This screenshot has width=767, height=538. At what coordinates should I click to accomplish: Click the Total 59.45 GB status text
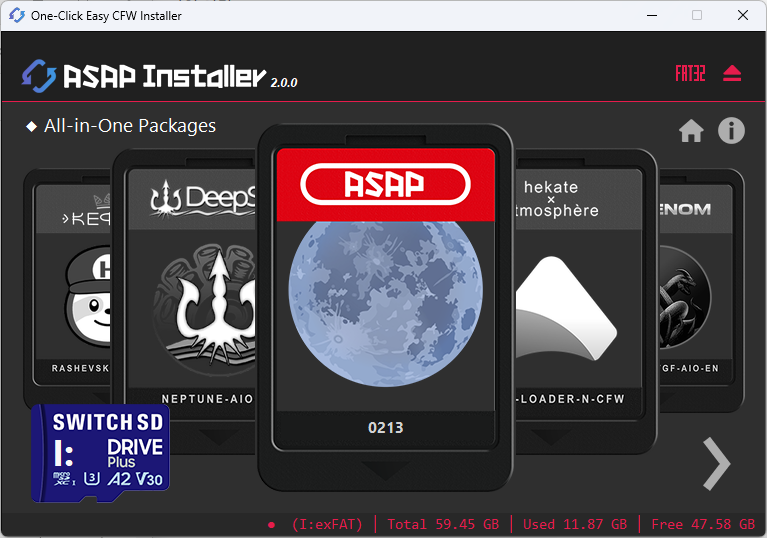(443, 524)
